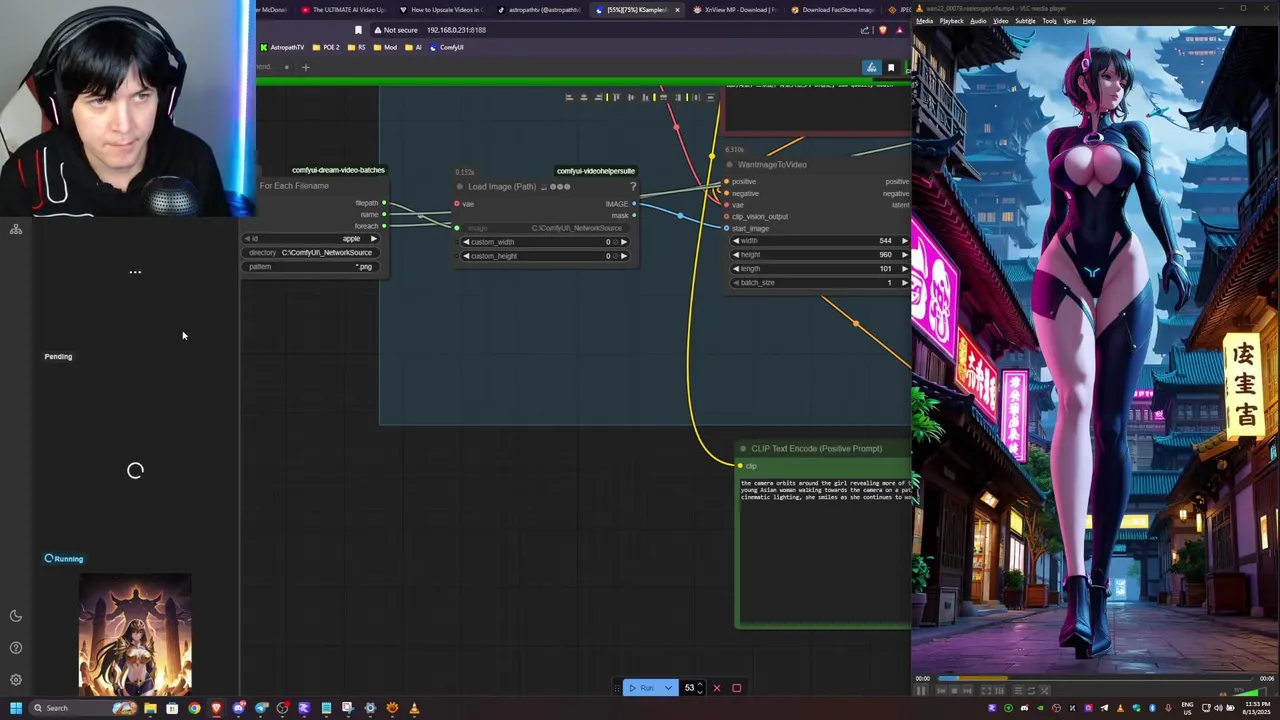Image resolution: width=1280 pixels, height=720 pixels.
Task: Open the AI bookmarks folder
Action: (x=413, y=47)
